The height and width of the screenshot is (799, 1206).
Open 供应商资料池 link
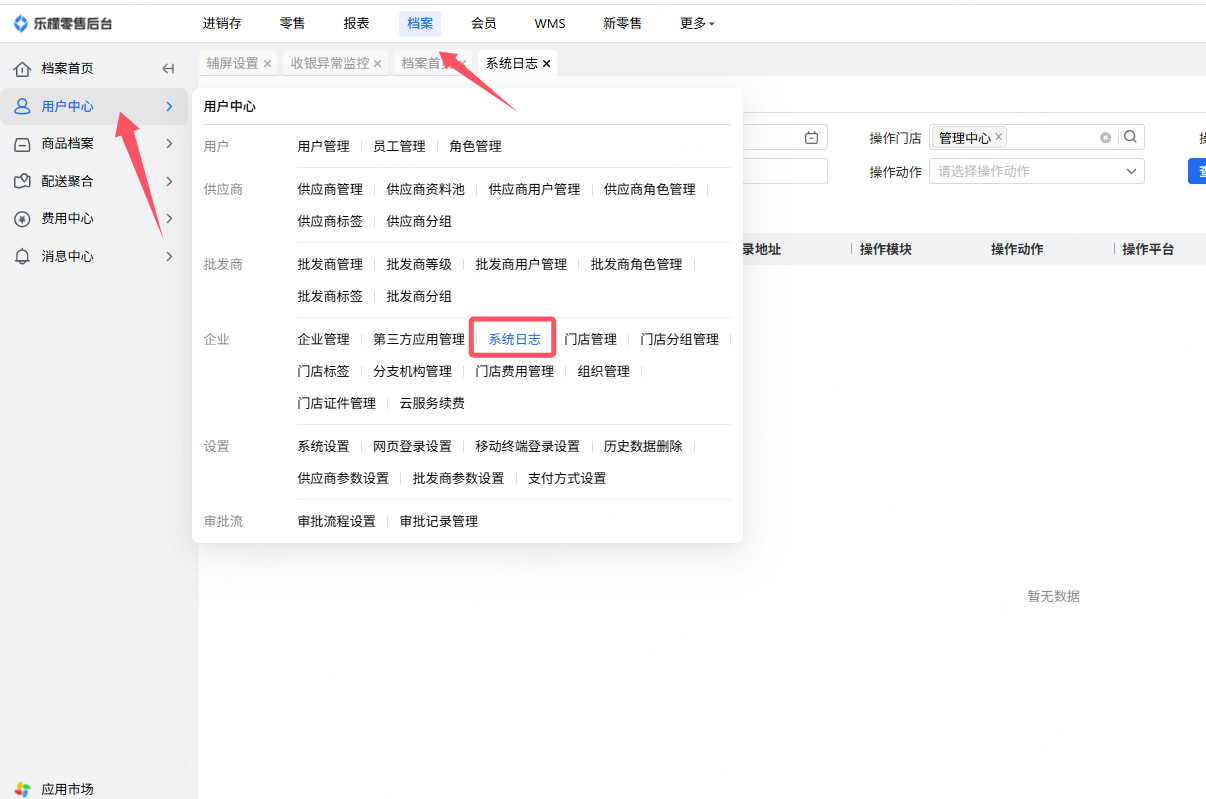[x=426, y=189]
